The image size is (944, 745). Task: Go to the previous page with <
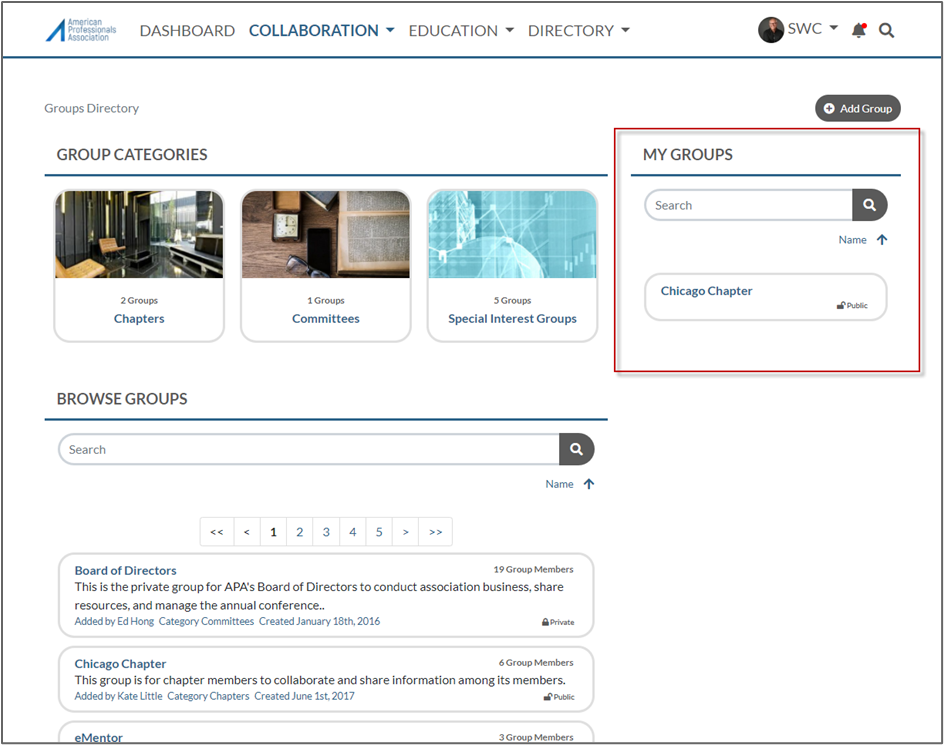(x=247, y=532)
